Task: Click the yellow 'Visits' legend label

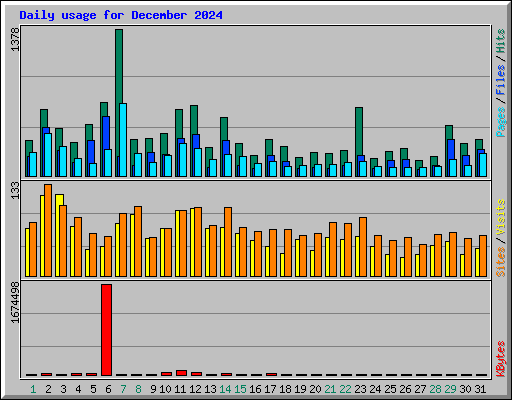Action: (x=500, y=218)
